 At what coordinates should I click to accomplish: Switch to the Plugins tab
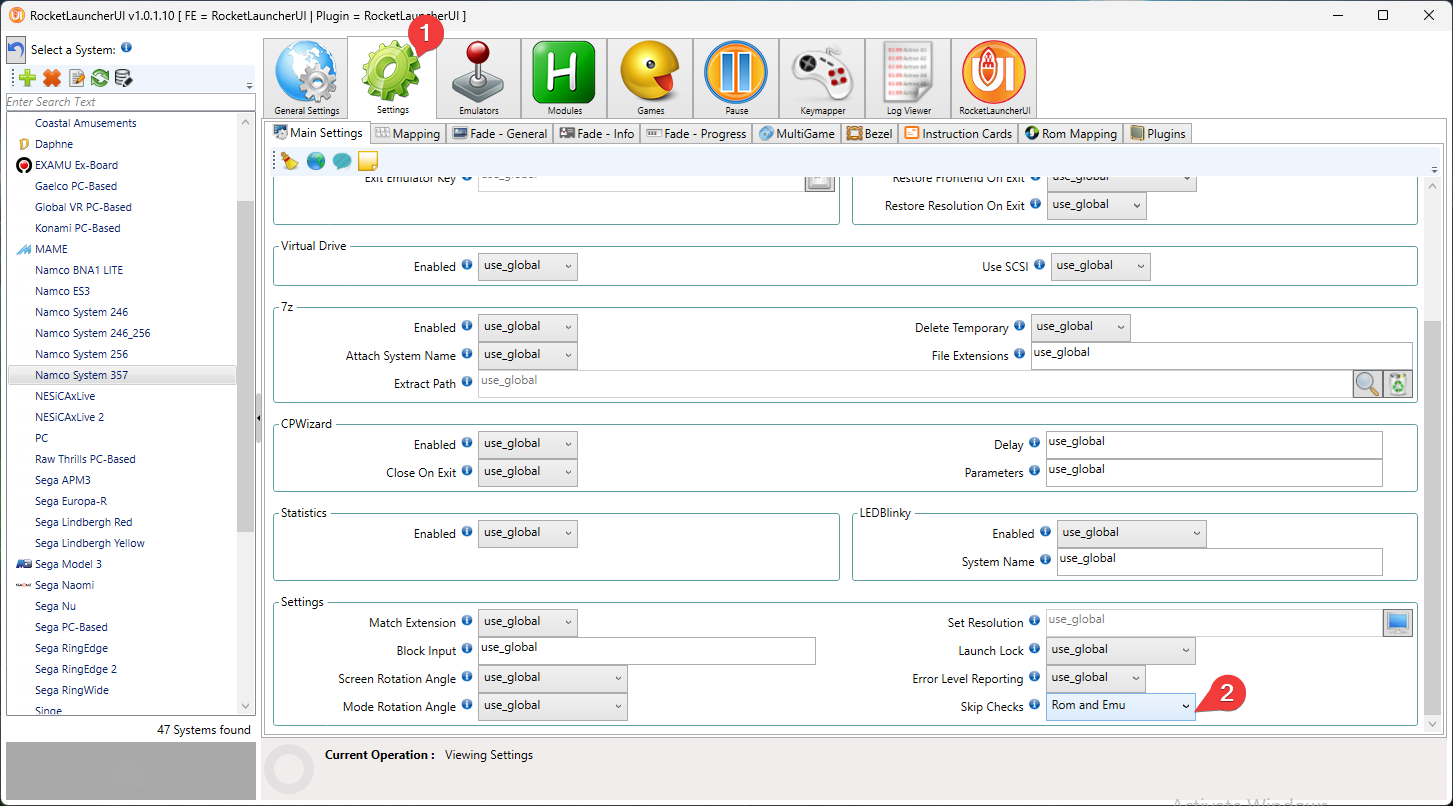1158,133
